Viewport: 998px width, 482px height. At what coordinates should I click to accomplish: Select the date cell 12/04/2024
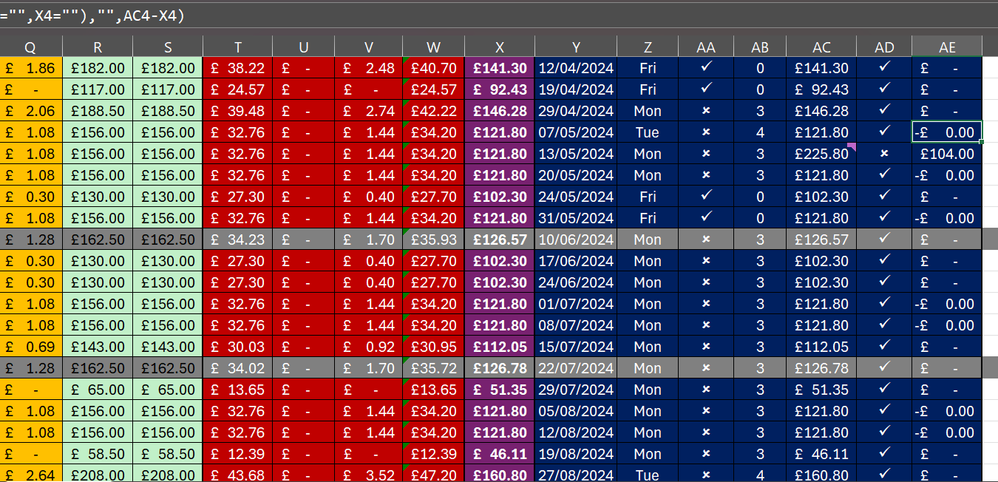pyautogui.click(x=575, y=68)
